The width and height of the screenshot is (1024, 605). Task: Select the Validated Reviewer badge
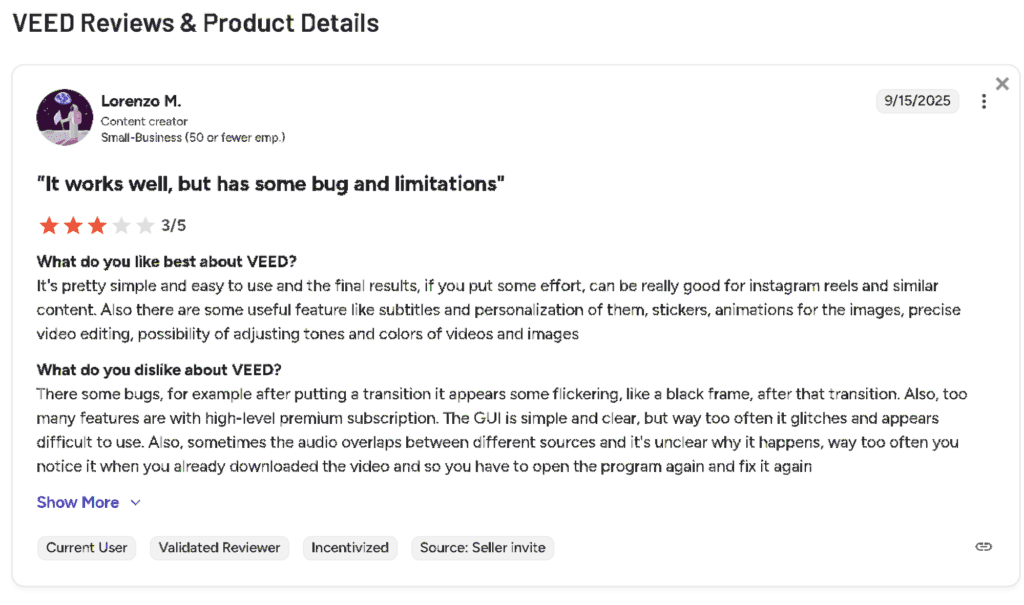tap(219, 548)
